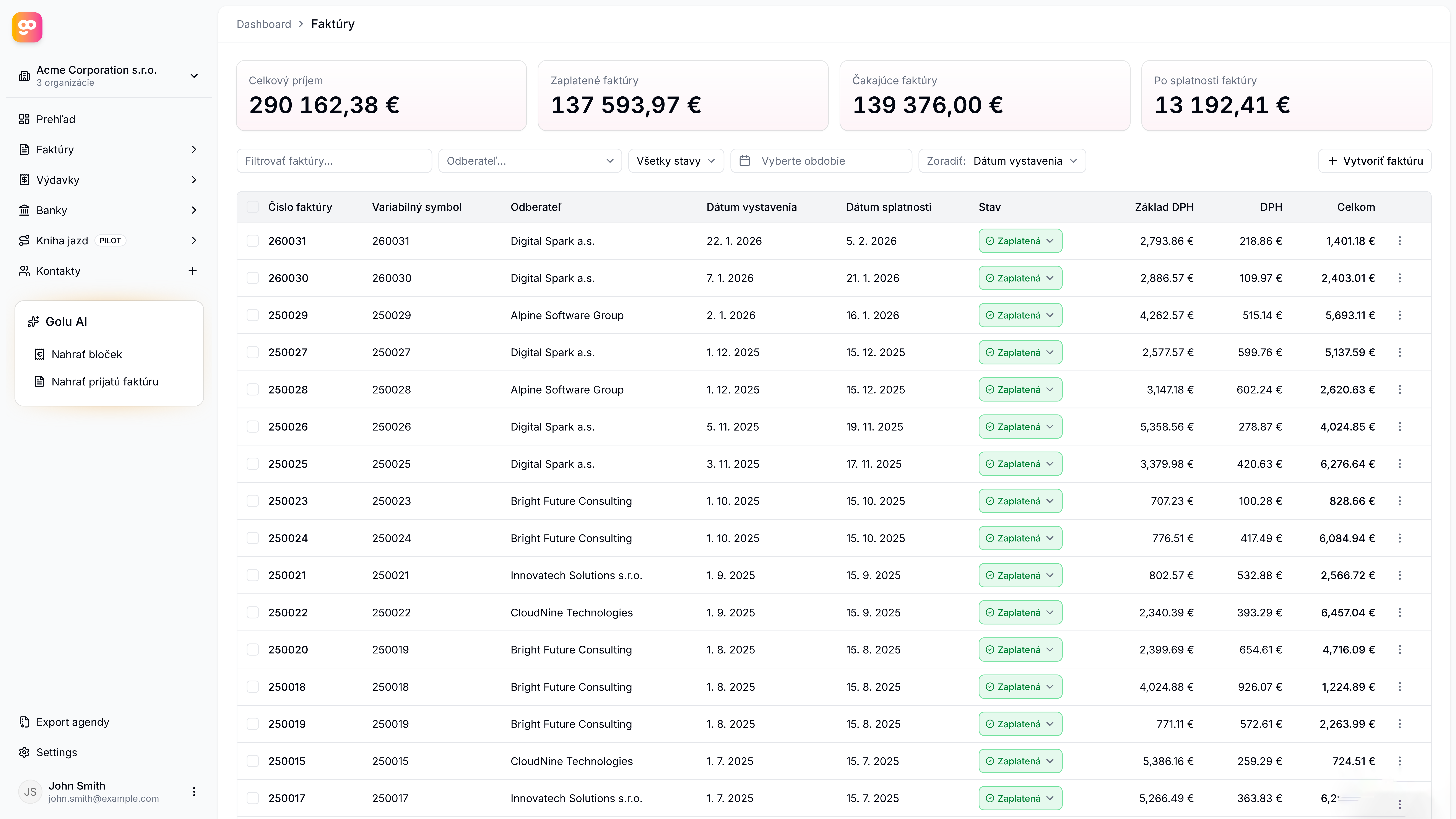Add a new contact with plus icon
This screenshot has width=1456, height=819.
tap(193, 271)
